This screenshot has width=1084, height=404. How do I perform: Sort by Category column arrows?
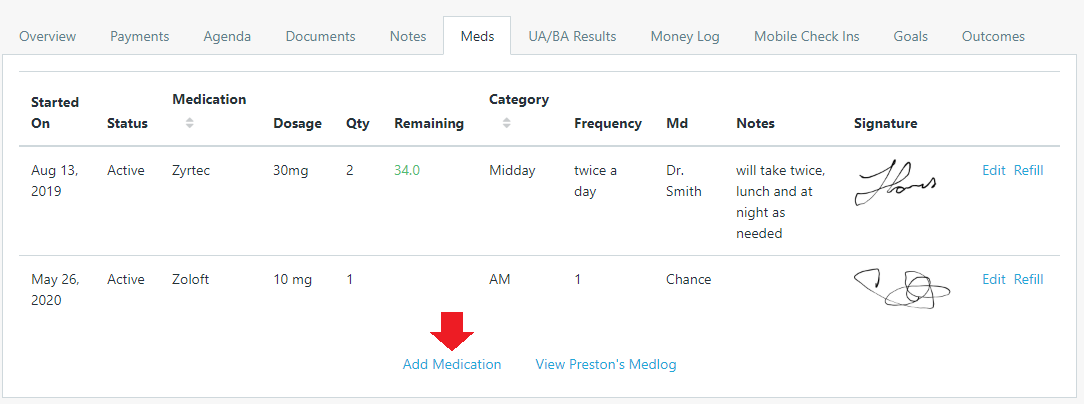[x=506, y=123]
